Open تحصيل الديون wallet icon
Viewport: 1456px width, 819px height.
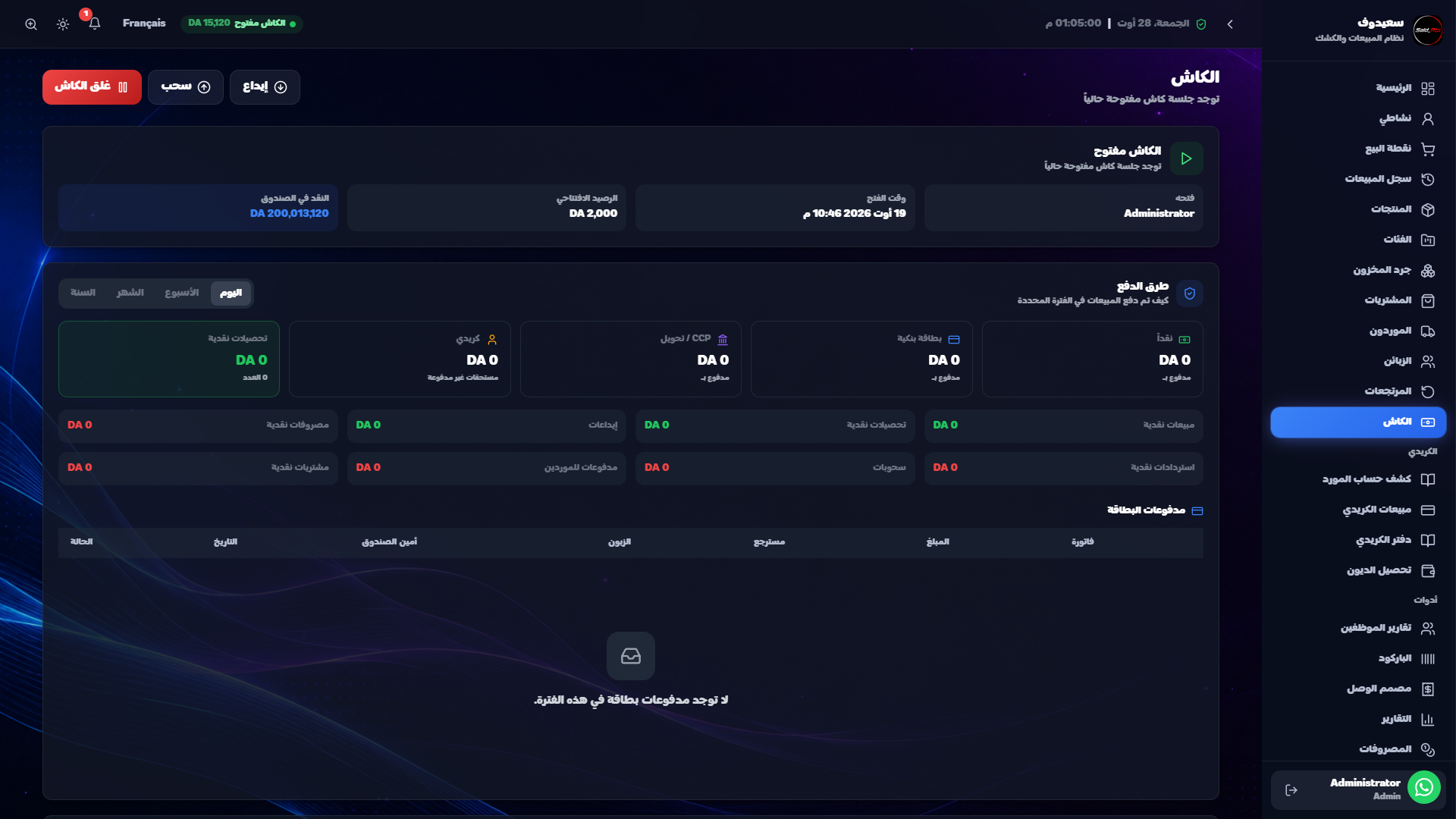(1427, 571)
